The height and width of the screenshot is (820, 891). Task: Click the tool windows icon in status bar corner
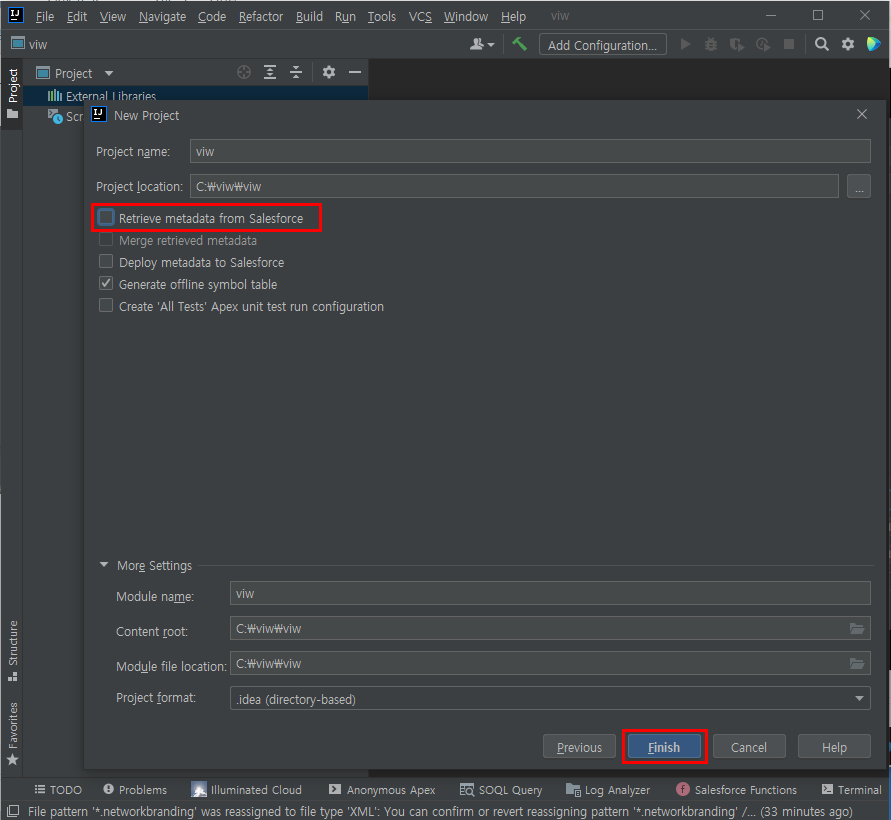click(x=13, y=811)
